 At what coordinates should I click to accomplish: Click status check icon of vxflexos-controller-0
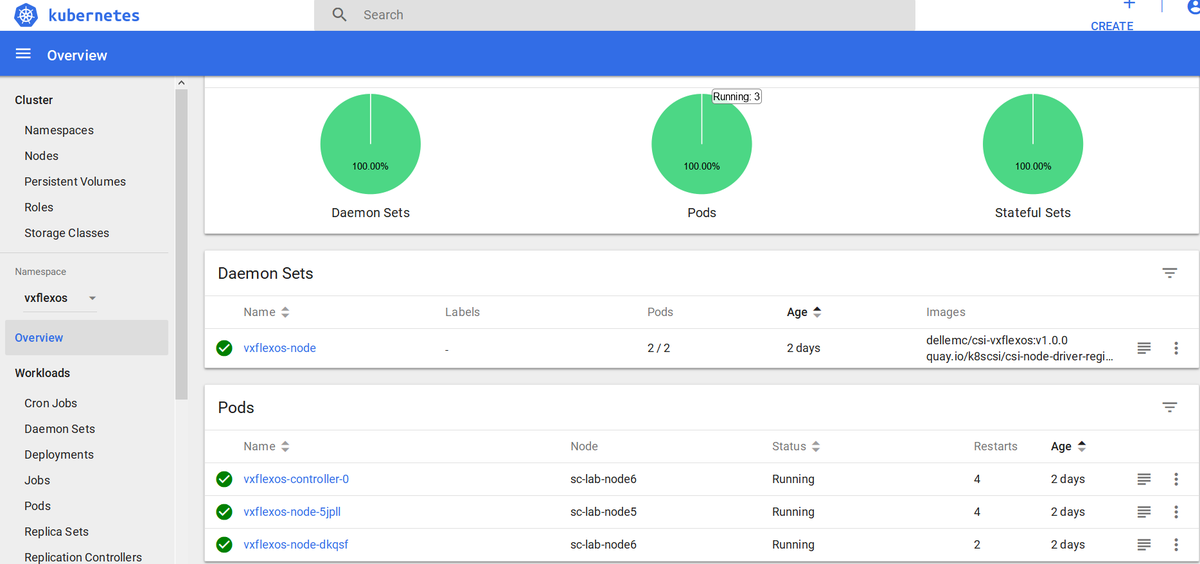tap(225, 479)
